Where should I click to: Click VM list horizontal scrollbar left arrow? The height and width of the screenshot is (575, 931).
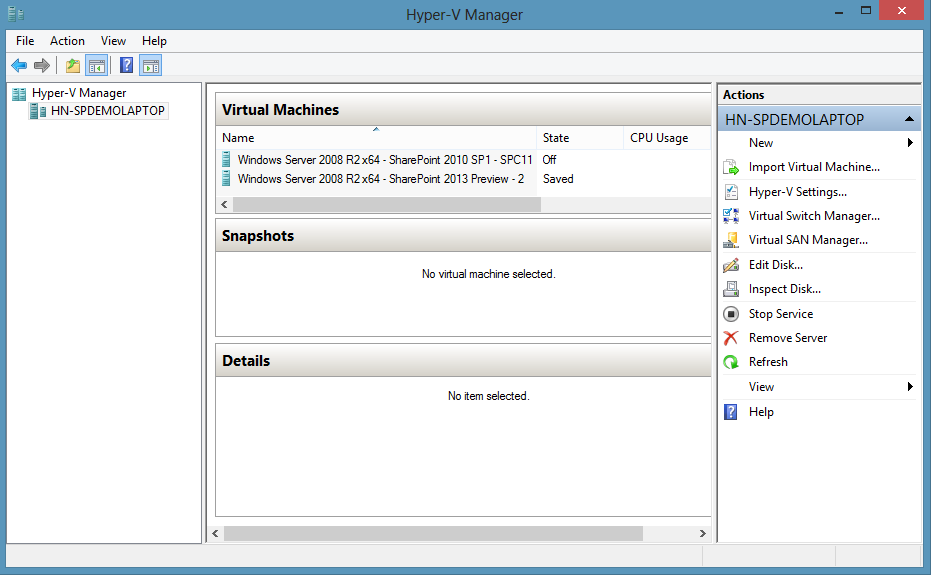[224, 204]
